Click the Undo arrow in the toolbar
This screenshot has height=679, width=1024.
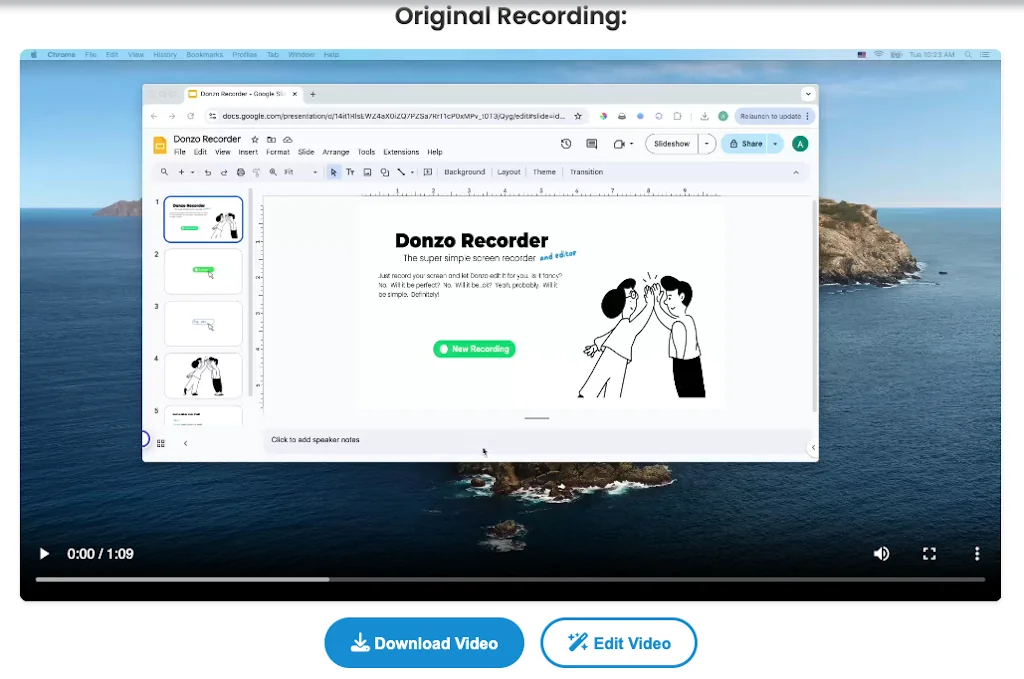point(207,172)
